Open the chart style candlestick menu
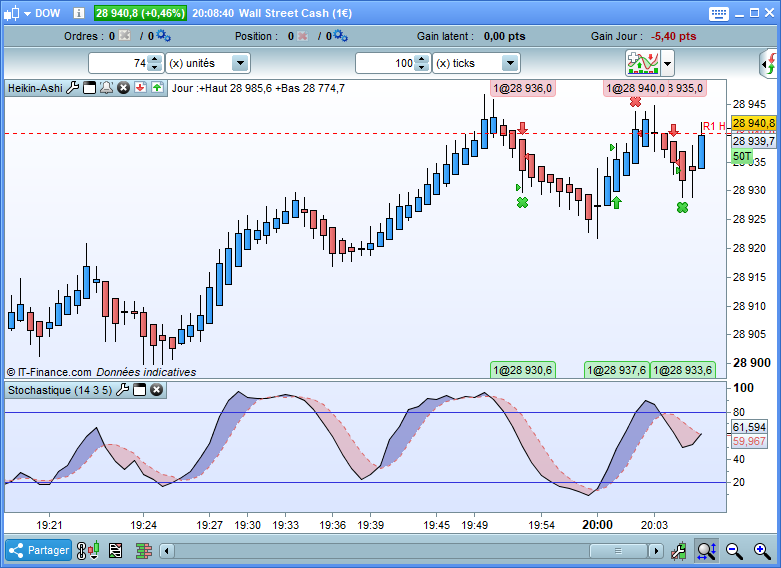This screenshot has width=781, height=568. (x=17, y=13)
